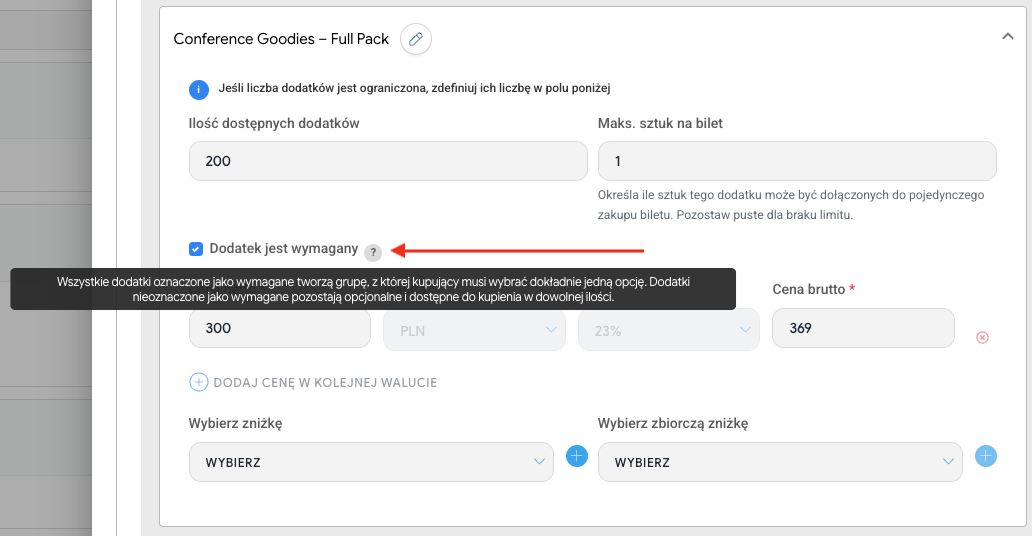
Task: Remove the price row with the red X icon
Action: (x=982, y=338)
